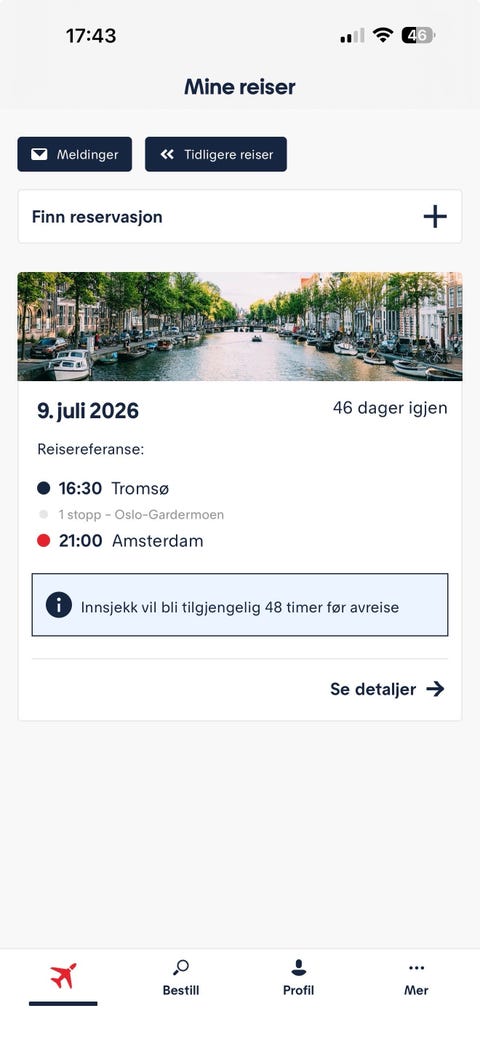
Task: Tap the info icon in check-in notice
Action: 59,605
